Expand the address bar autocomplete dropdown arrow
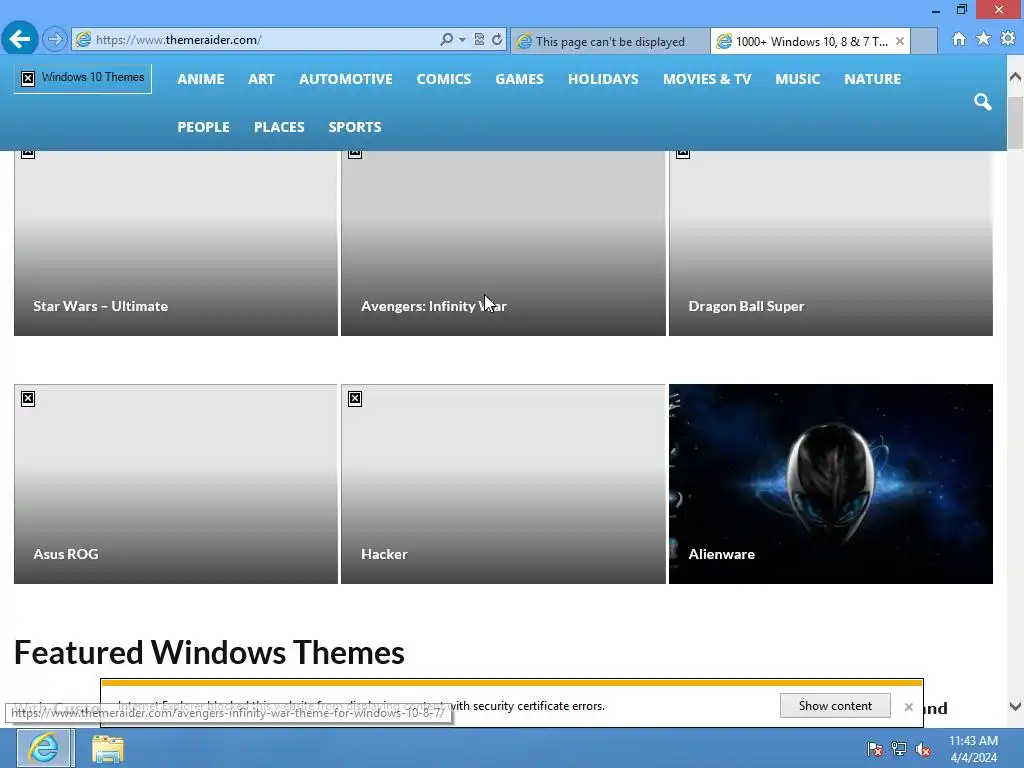This screenshot has height=768, width=1024. pos(462,40)
